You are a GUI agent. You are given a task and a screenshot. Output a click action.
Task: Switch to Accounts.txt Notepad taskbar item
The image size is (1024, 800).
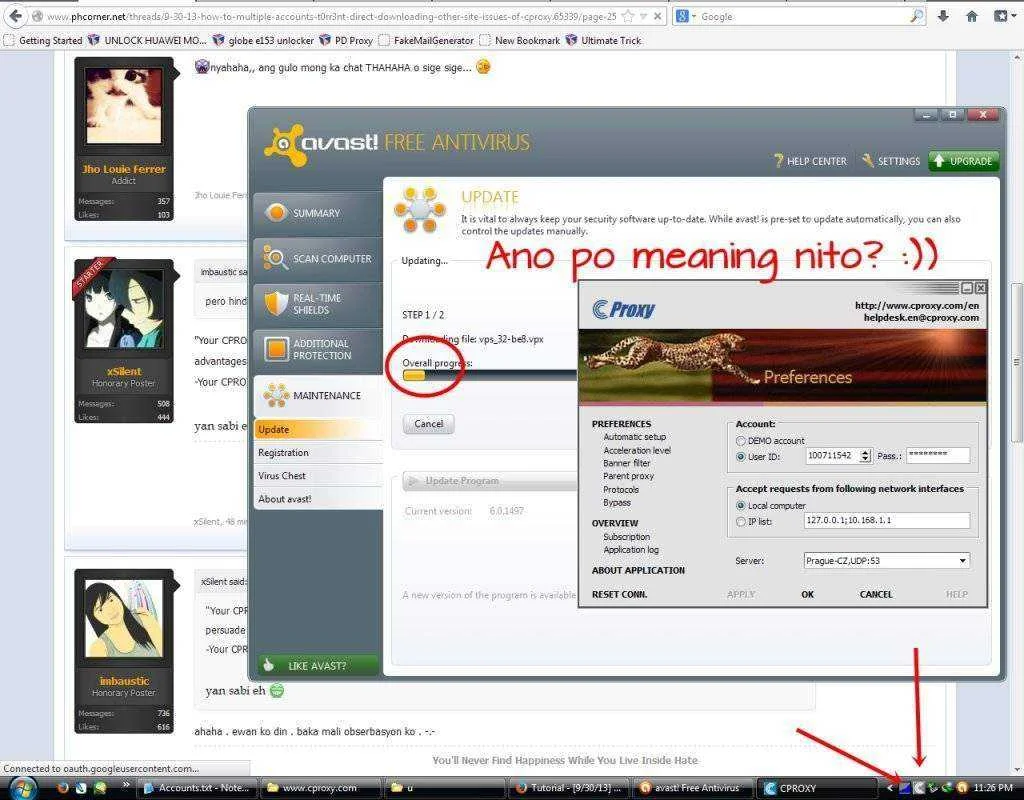click(197, 788)
